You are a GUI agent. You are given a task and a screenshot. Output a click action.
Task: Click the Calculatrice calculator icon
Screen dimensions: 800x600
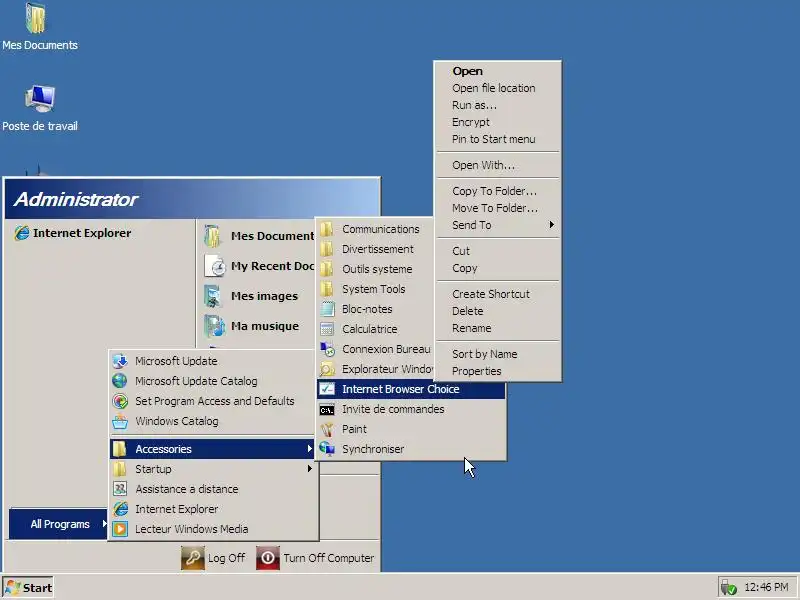[327, 329]
